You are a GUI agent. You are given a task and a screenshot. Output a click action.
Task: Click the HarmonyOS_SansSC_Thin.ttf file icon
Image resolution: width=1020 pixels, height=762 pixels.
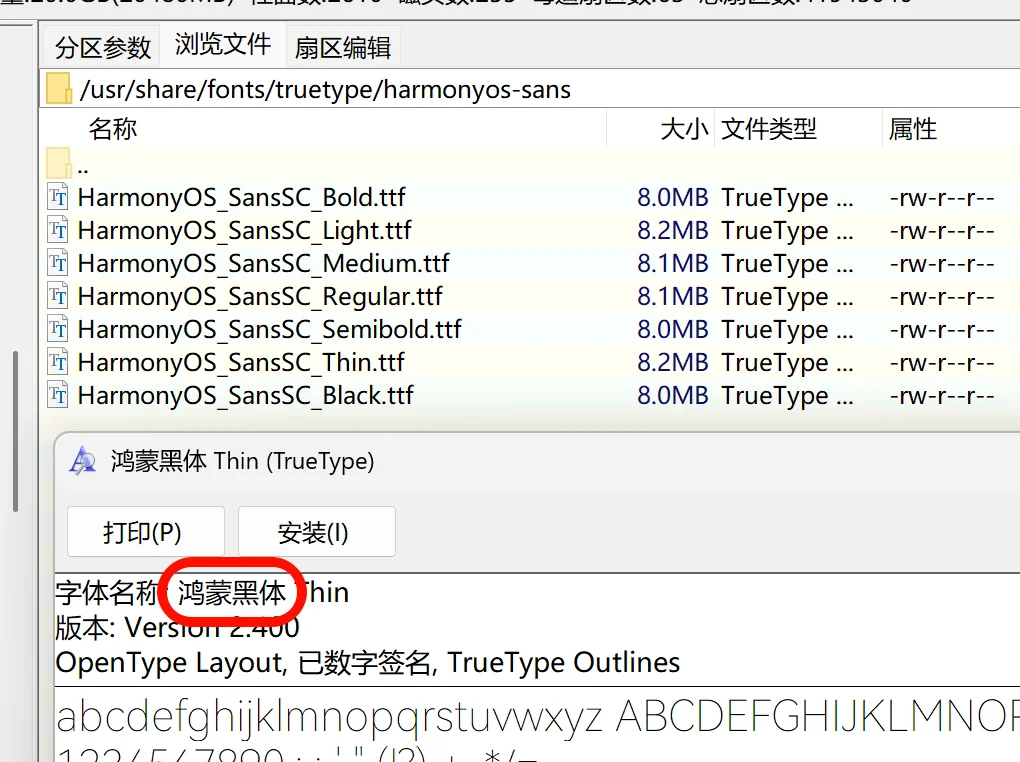pos(58,362)
